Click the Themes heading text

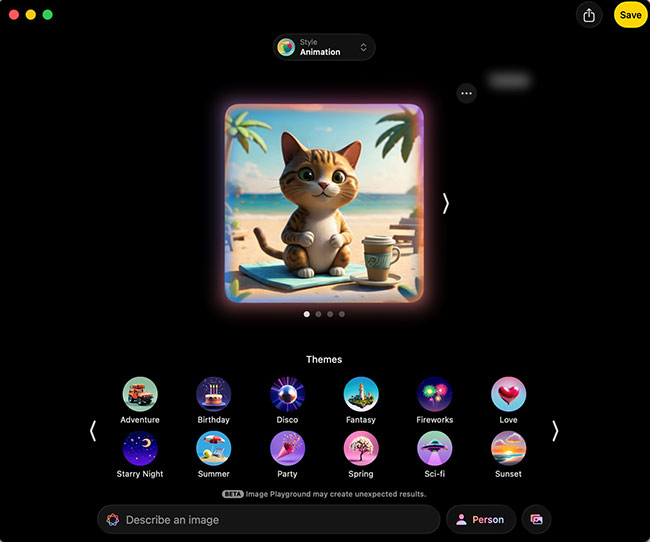pyautogui.click(x=324, y=360)
